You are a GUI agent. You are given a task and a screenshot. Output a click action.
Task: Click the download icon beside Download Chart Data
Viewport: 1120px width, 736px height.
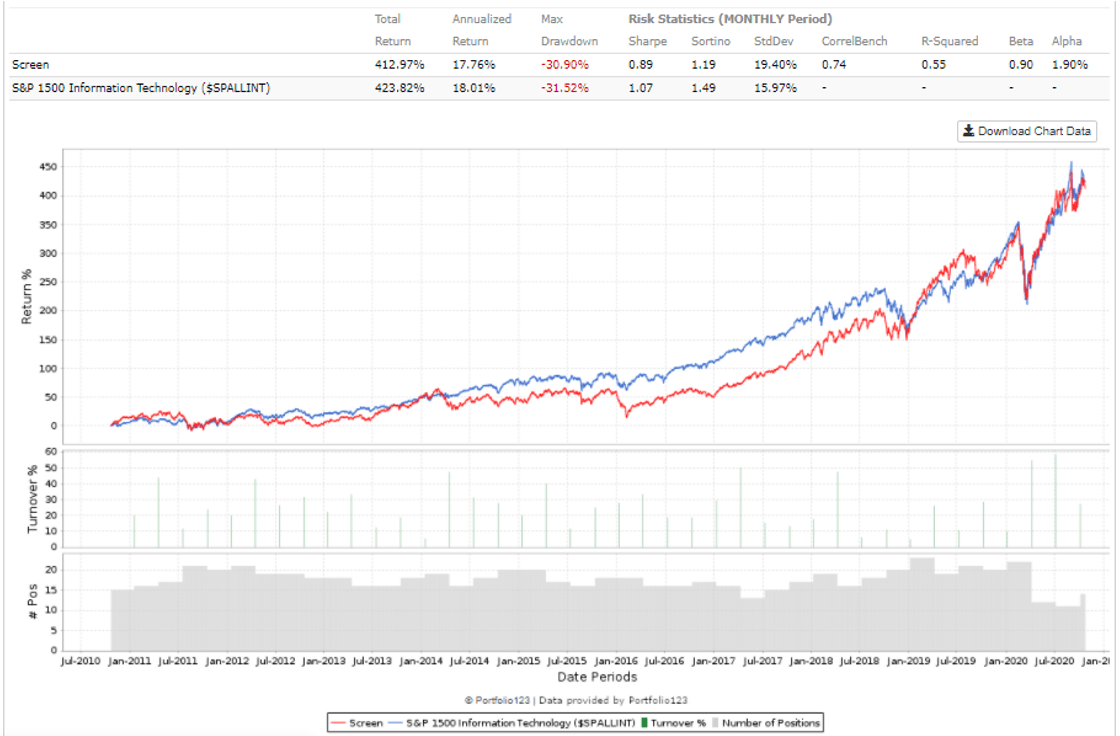coord(969,131)
